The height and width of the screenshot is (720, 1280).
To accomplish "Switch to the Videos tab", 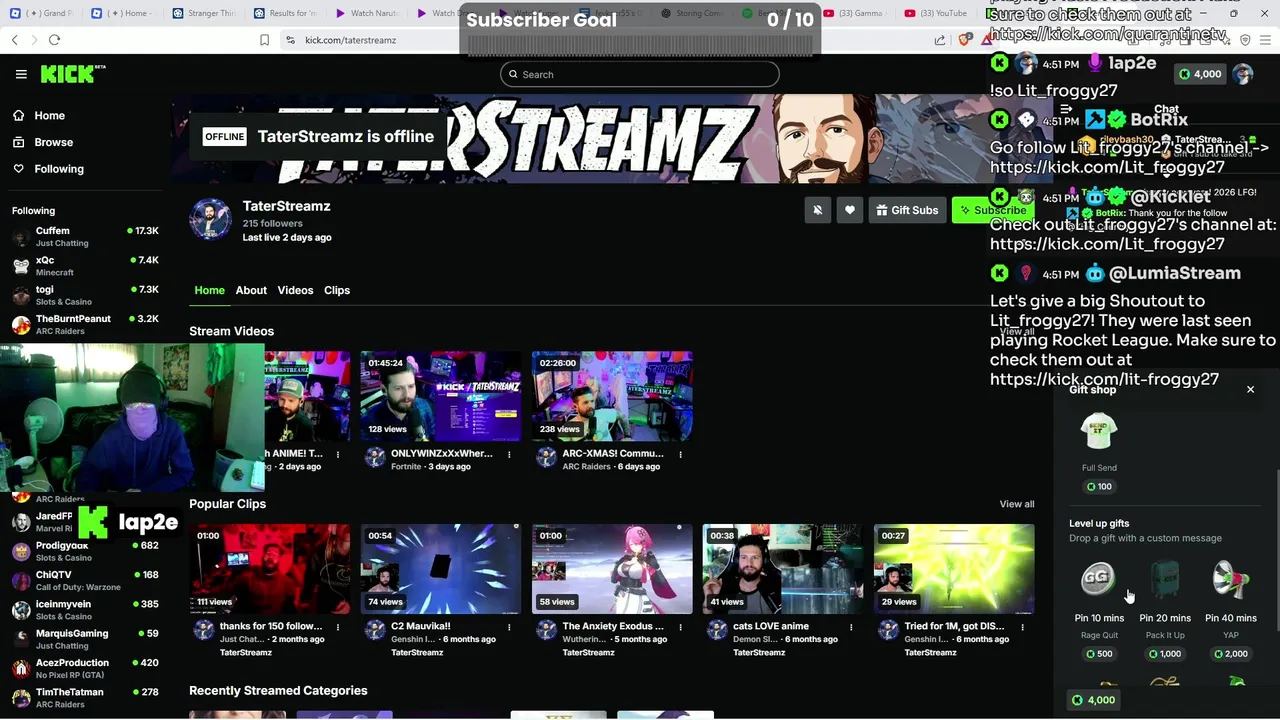I will coord(295,290).
